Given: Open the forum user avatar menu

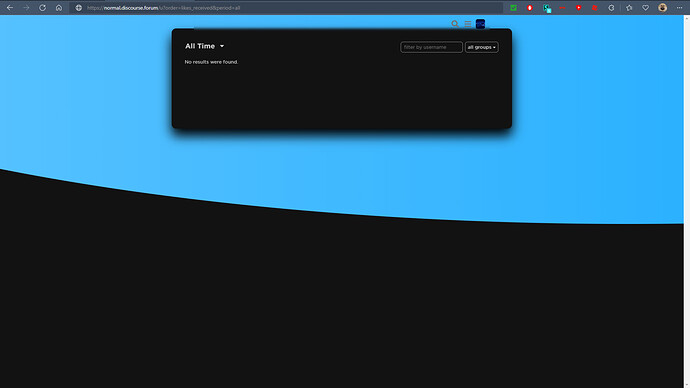Looking at the screenshot, I should tap(480, 24).
